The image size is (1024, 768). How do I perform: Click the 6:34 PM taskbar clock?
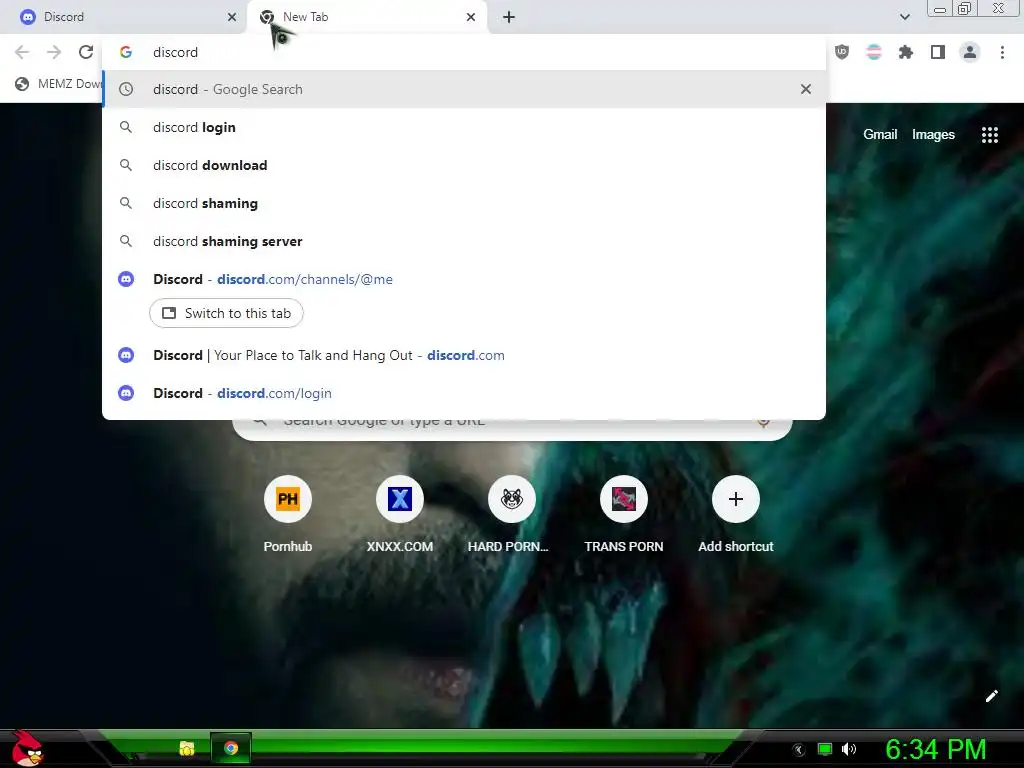coord(936,749)
